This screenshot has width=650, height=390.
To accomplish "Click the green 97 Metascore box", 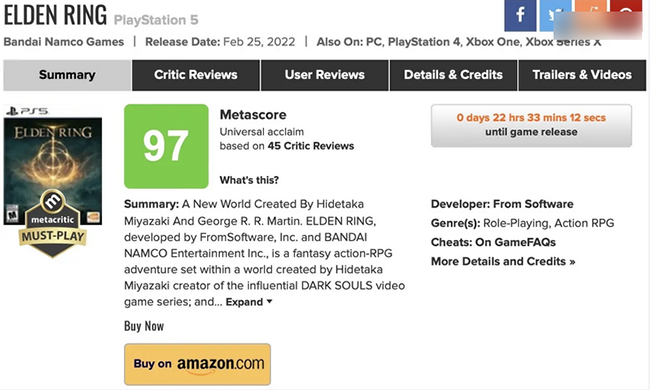I will pos(166,146).
